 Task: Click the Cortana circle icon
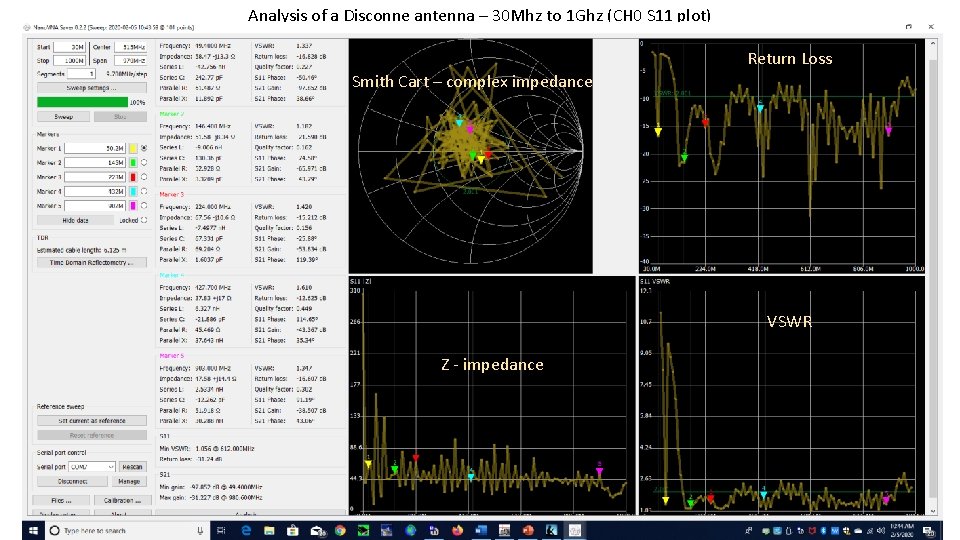(54, 530)
